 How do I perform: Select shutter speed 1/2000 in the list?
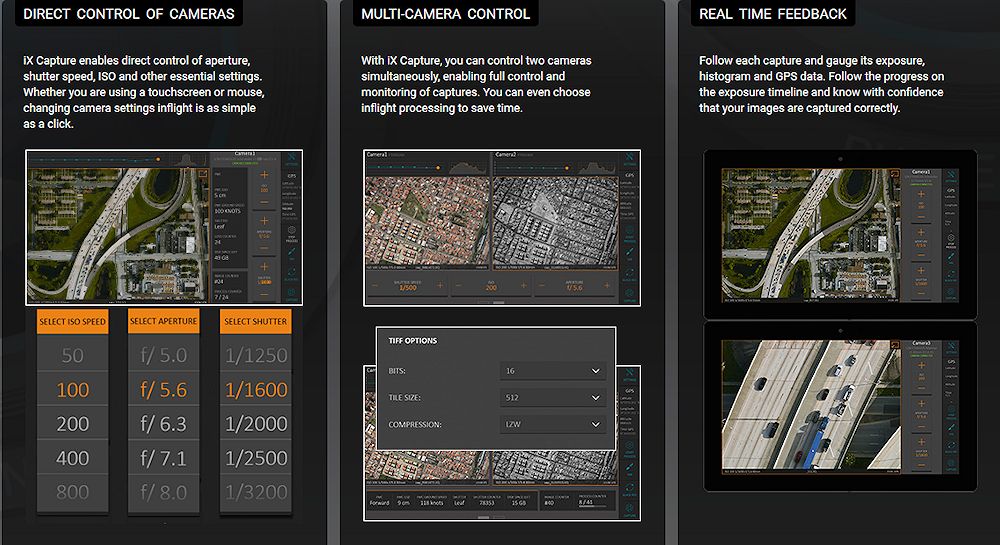pyautogui.click(x=256, y=424)
